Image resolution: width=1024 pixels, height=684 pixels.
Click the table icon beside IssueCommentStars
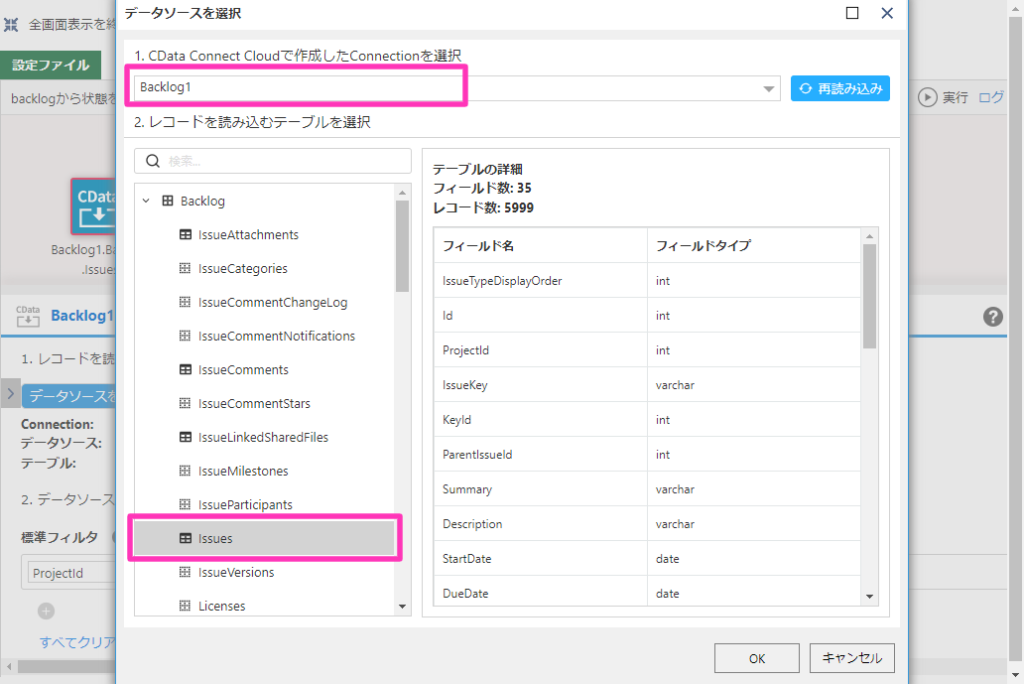click(x=185, y=404)
